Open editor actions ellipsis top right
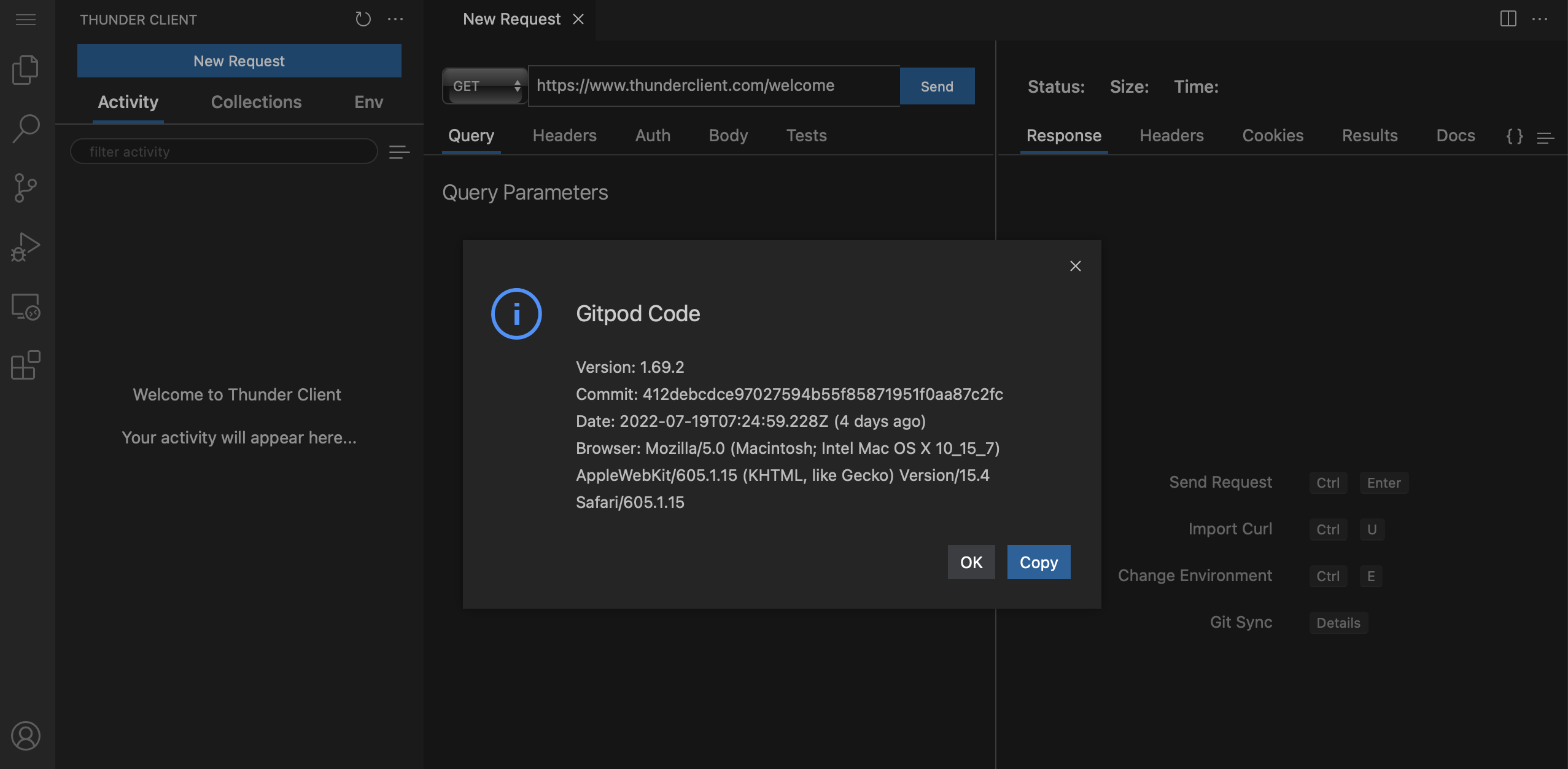The image size is (1568, 769). pos(1541,19)
